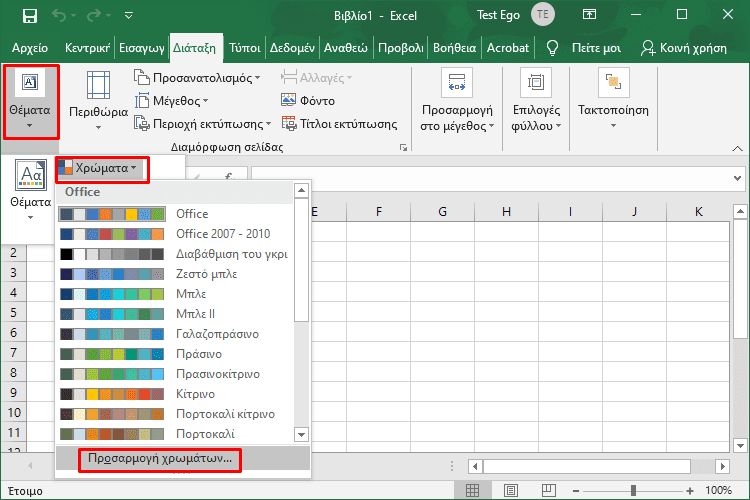Open the Διαμόρφωση σελίδας dialog launcher
Screen dimensions: 750x500
click(404, 148)
